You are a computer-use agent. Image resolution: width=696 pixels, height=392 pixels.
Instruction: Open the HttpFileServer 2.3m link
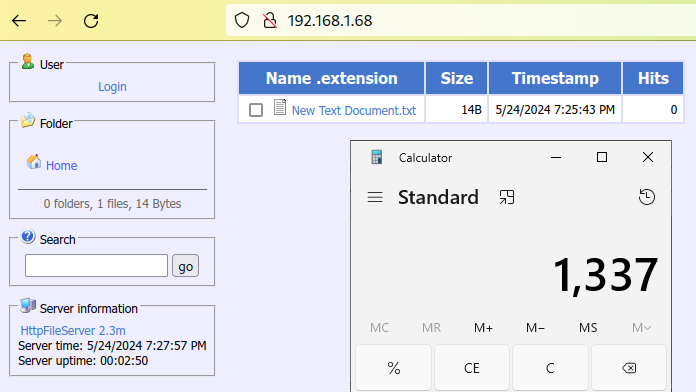[x=73, y=331]
